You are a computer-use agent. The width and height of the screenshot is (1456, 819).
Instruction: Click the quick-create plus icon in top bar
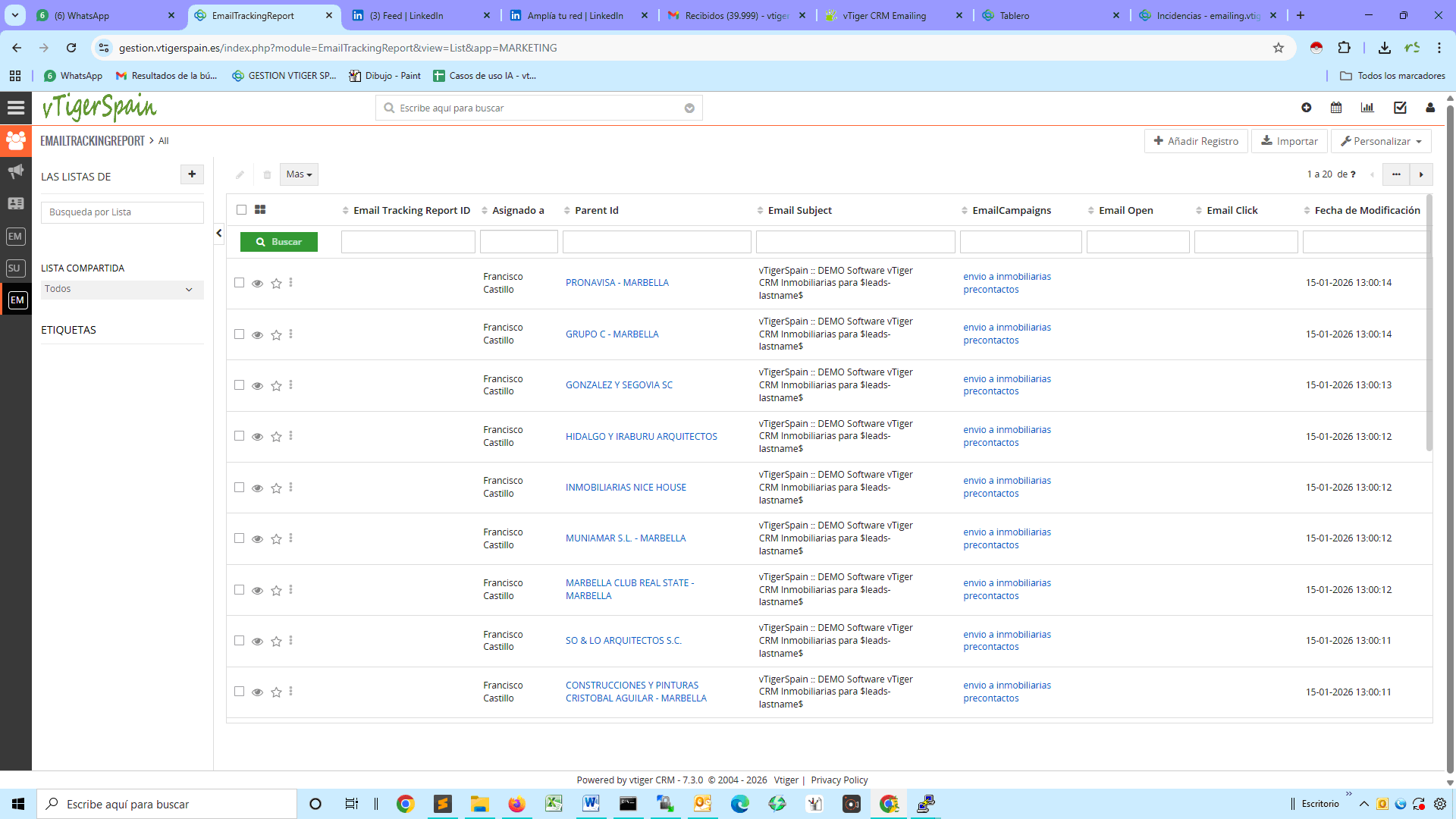pos(1307,108)
